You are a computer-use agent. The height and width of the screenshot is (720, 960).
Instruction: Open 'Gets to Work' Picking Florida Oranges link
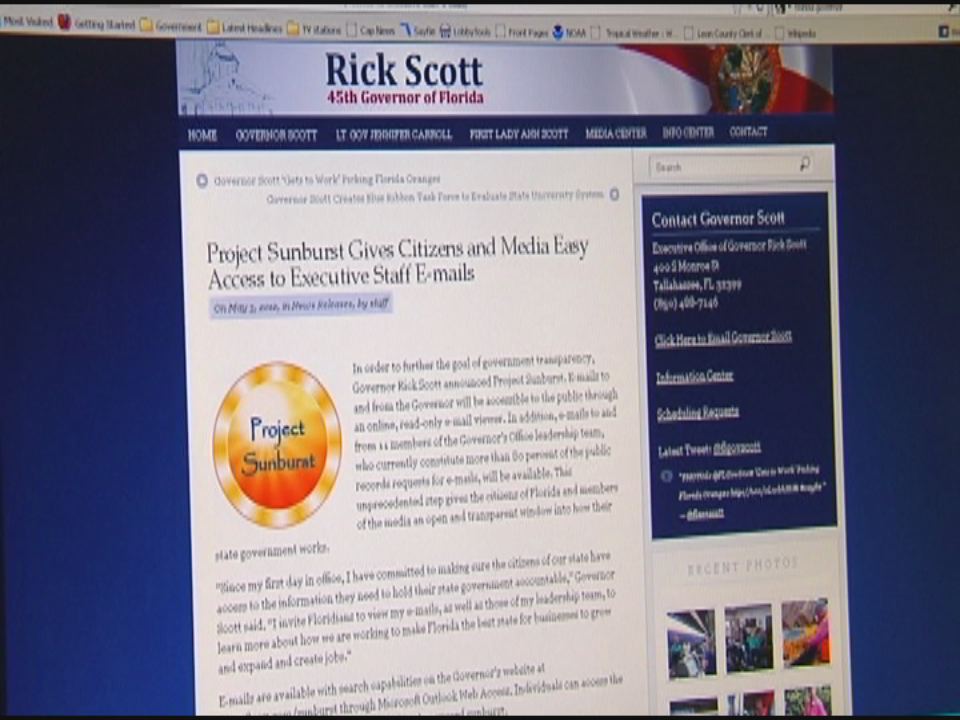point(327,179)
